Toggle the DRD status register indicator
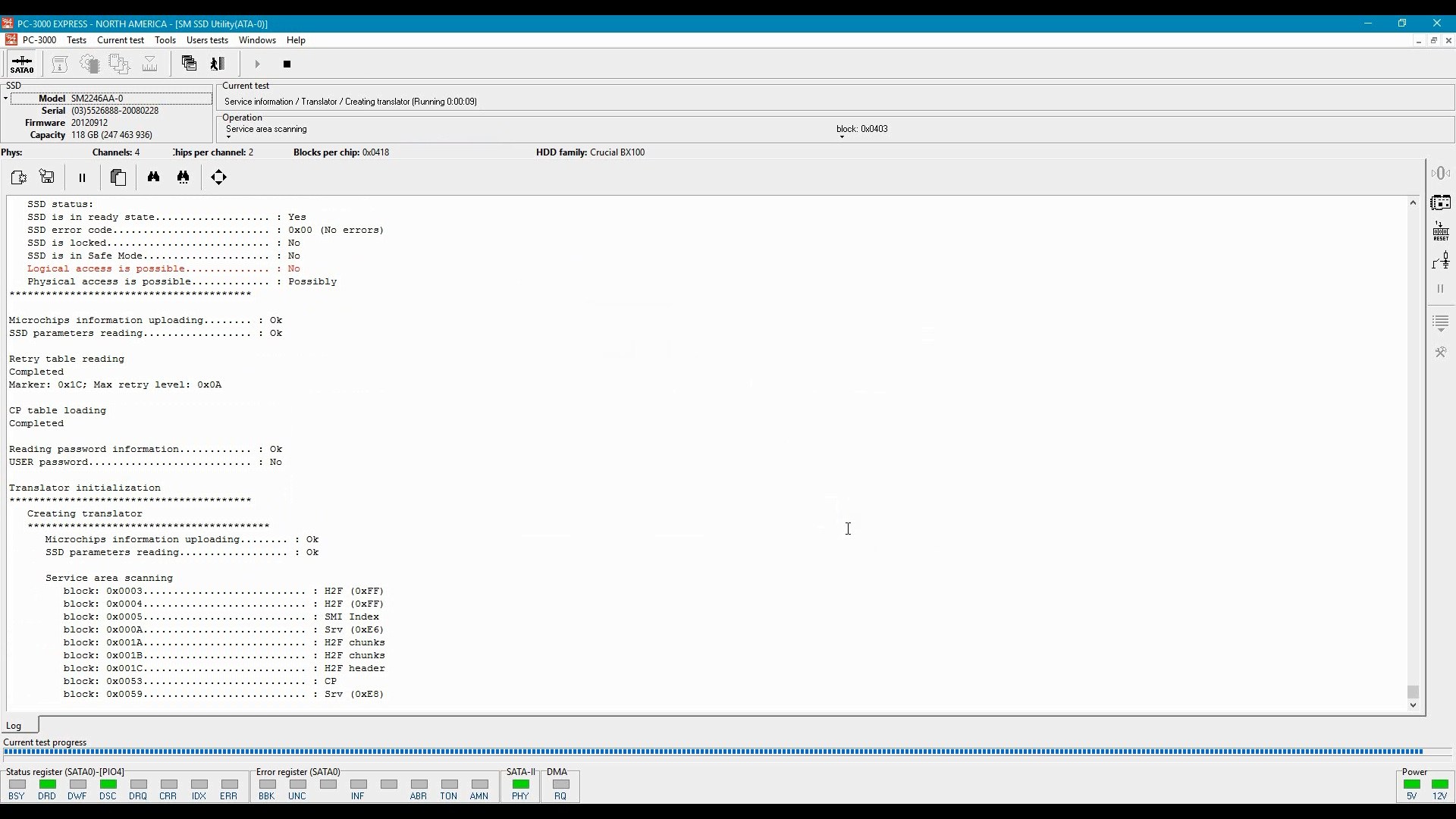The height and width of the screenshot is (819, 1456). 47,786
